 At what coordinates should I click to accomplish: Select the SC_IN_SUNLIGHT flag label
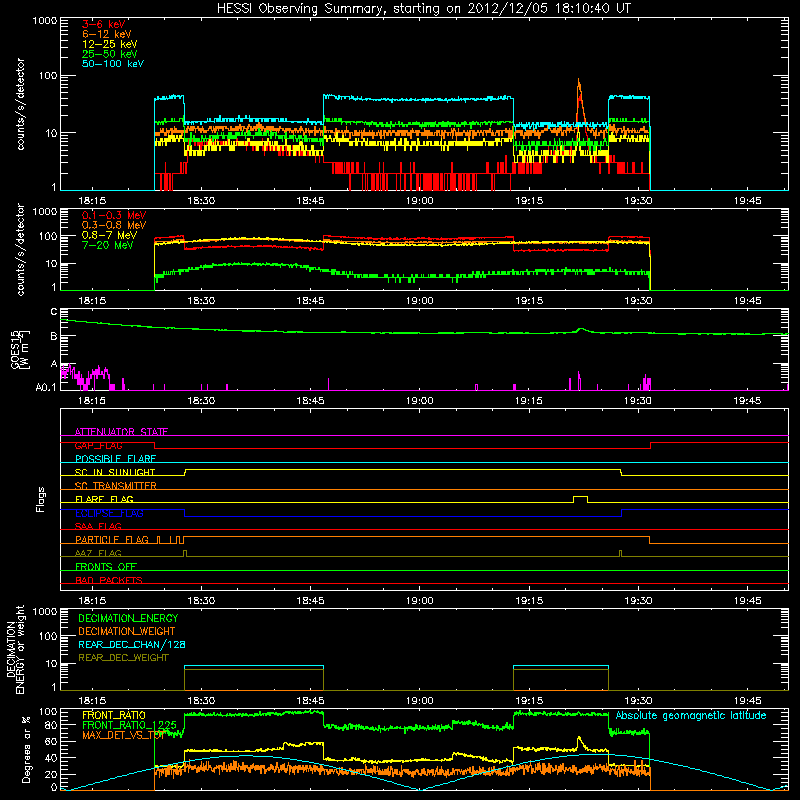115,472
